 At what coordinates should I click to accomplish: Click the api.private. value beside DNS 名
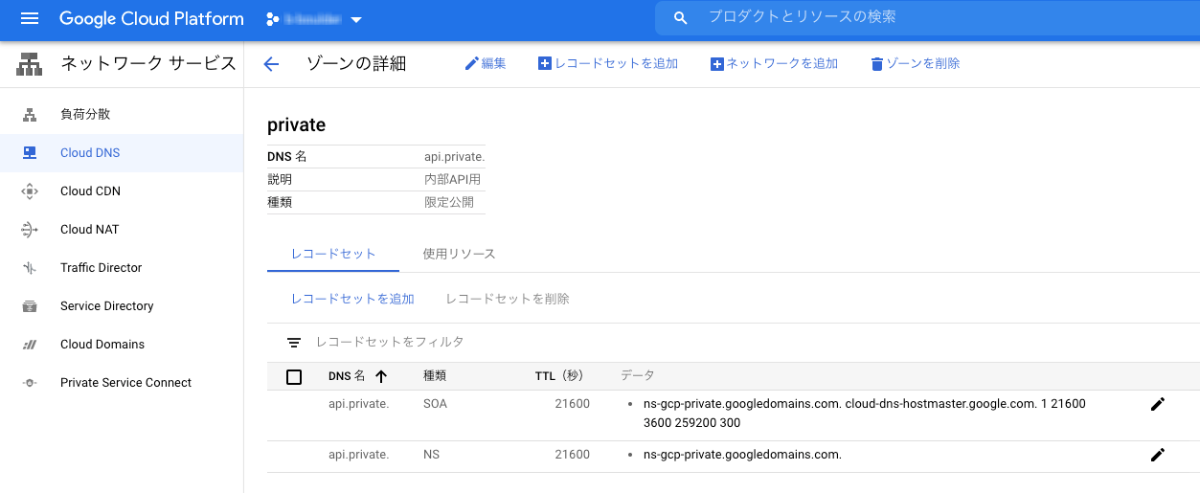pos(454,157)
